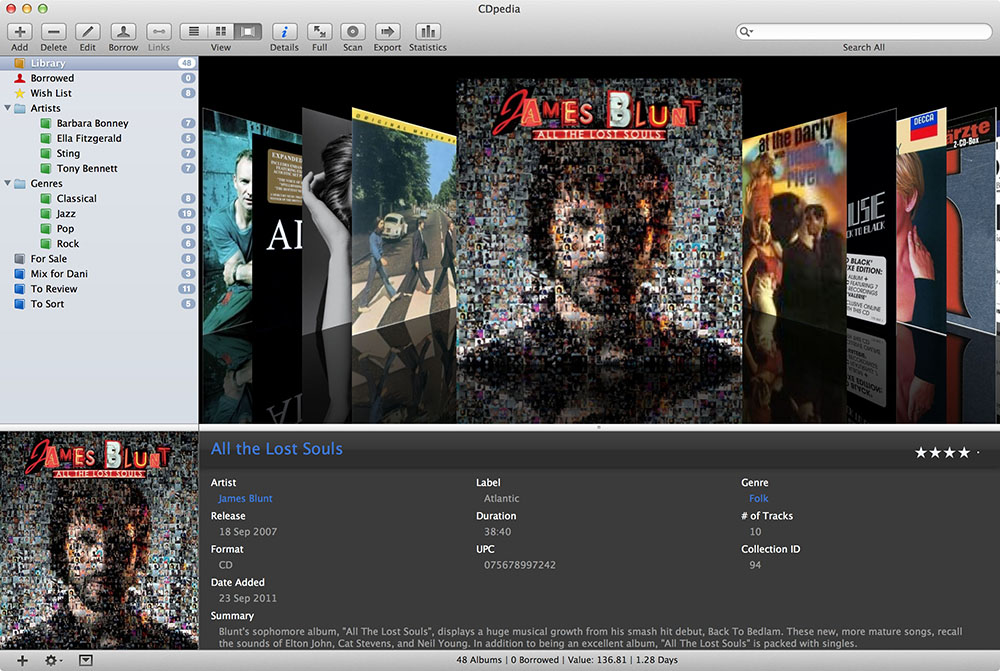The image size is (1000, 671).
Task: Click the Abbey Road album cover
Action: [x=404, y=220]
